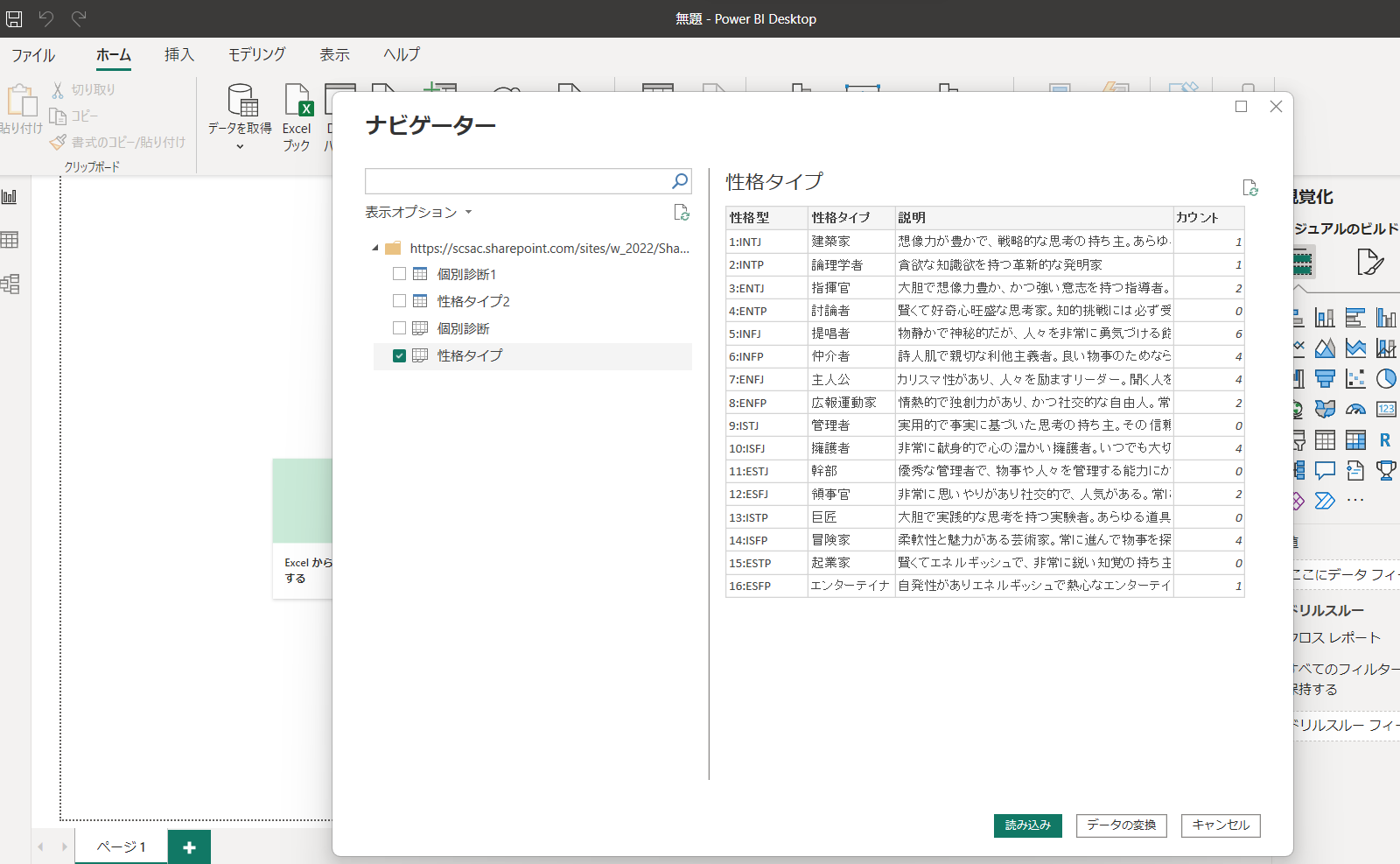1400x864 pixels.
Task: Choose the table visual
Action: coord(1326,439)
